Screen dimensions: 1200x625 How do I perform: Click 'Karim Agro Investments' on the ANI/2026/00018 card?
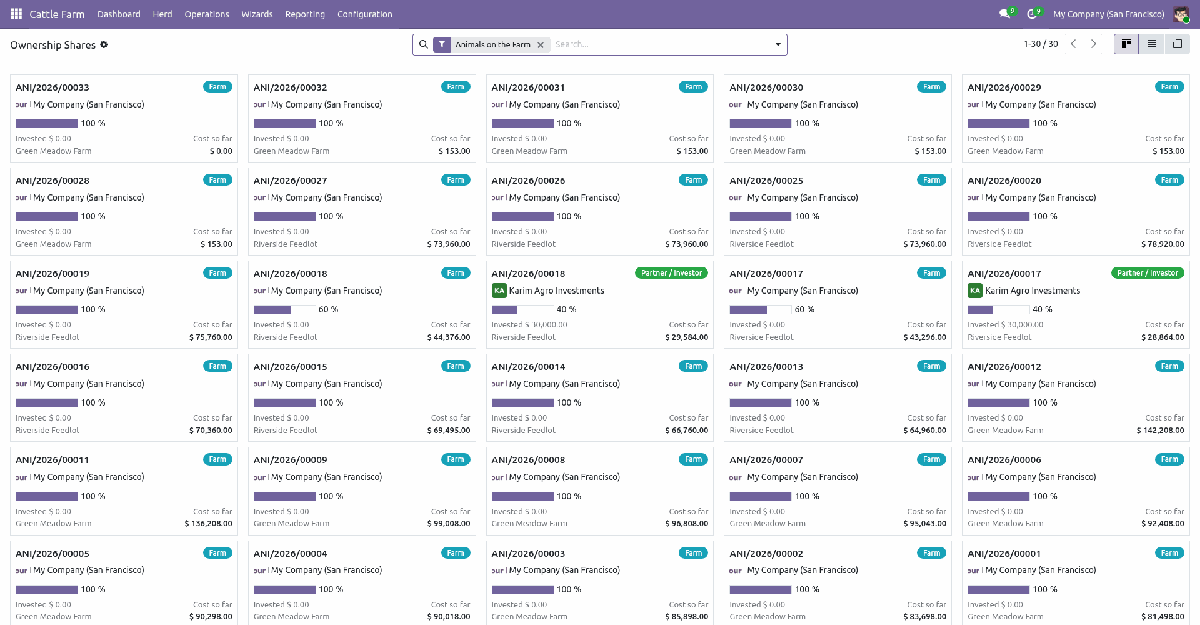pyautogui.click(x=557, y=291)
